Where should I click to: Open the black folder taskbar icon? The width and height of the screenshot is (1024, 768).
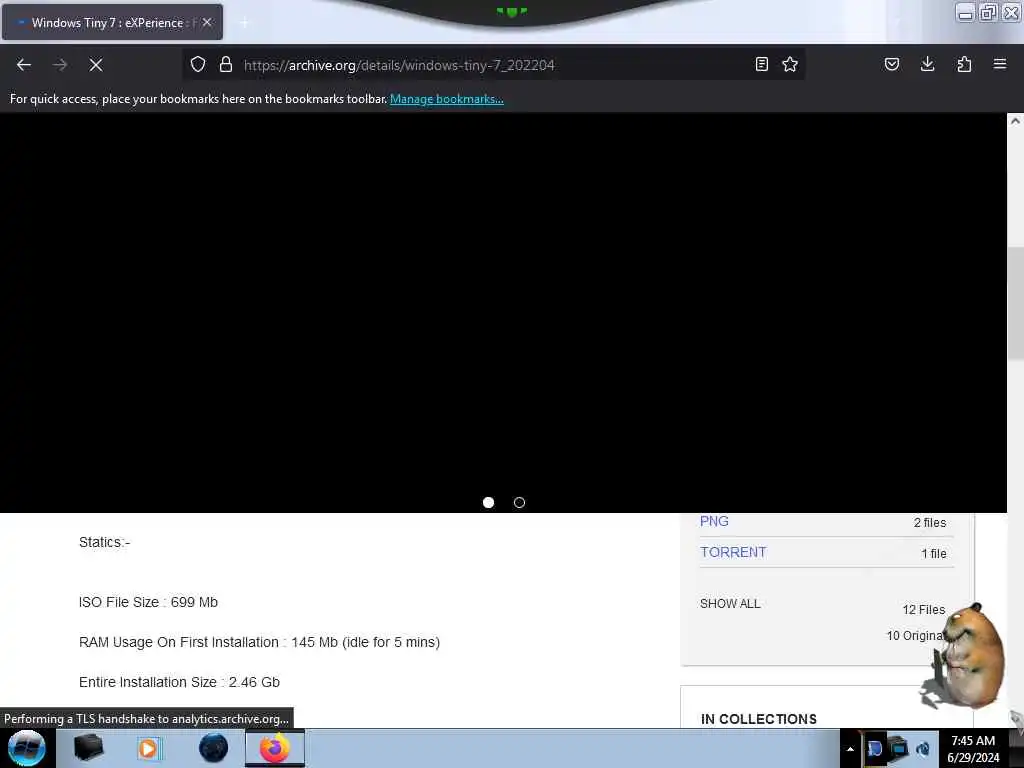[x=88, y=748]
